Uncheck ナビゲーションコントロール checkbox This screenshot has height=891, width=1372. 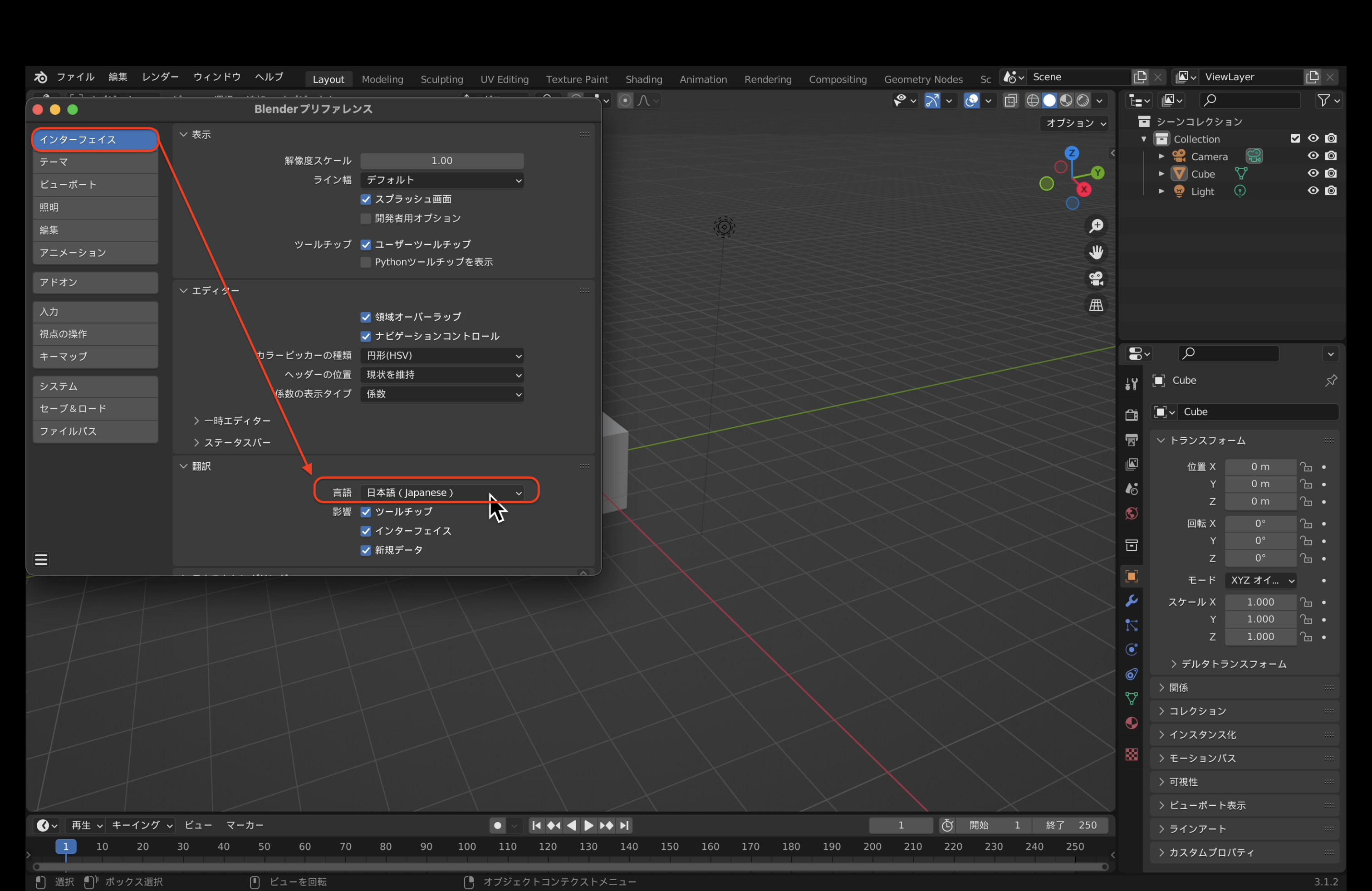(x=366, y=336)
